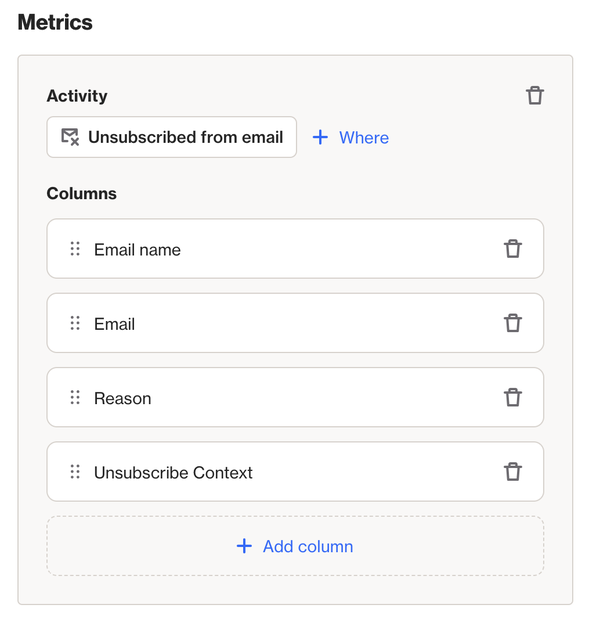Click the Email row drag handle
Image resolution: width=600 pixels, height=619 pixels.
coord(75,323)
